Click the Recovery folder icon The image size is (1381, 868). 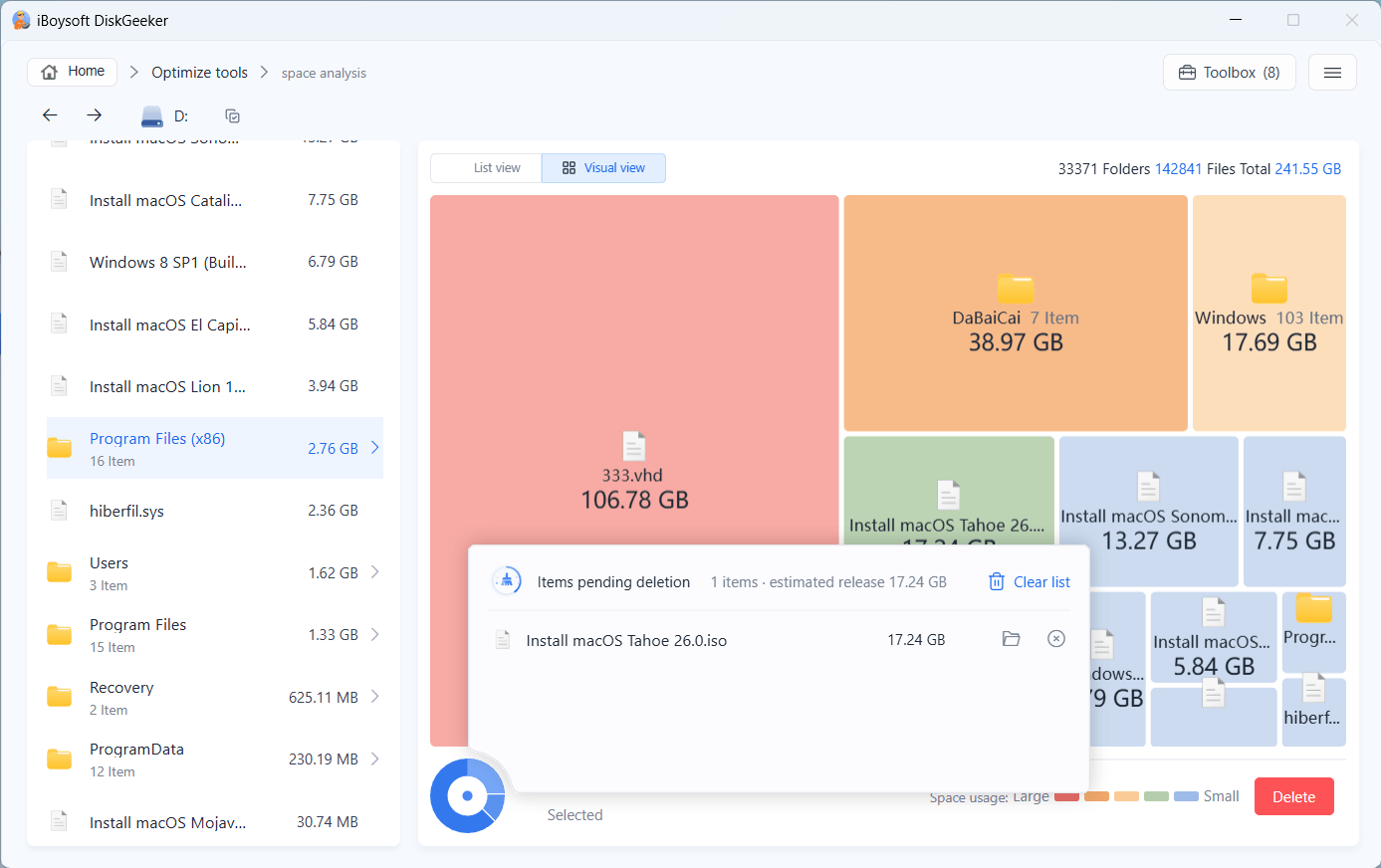pos(59,697)
